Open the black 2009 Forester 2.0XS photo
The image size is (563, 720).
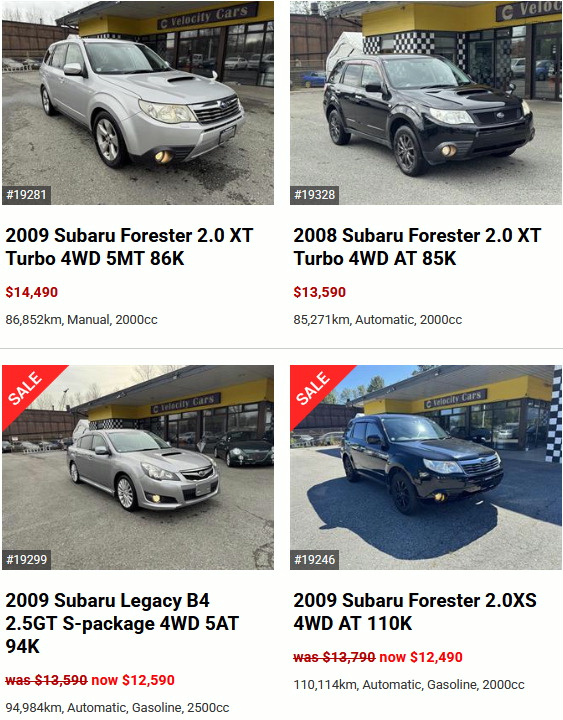point(426,467)
